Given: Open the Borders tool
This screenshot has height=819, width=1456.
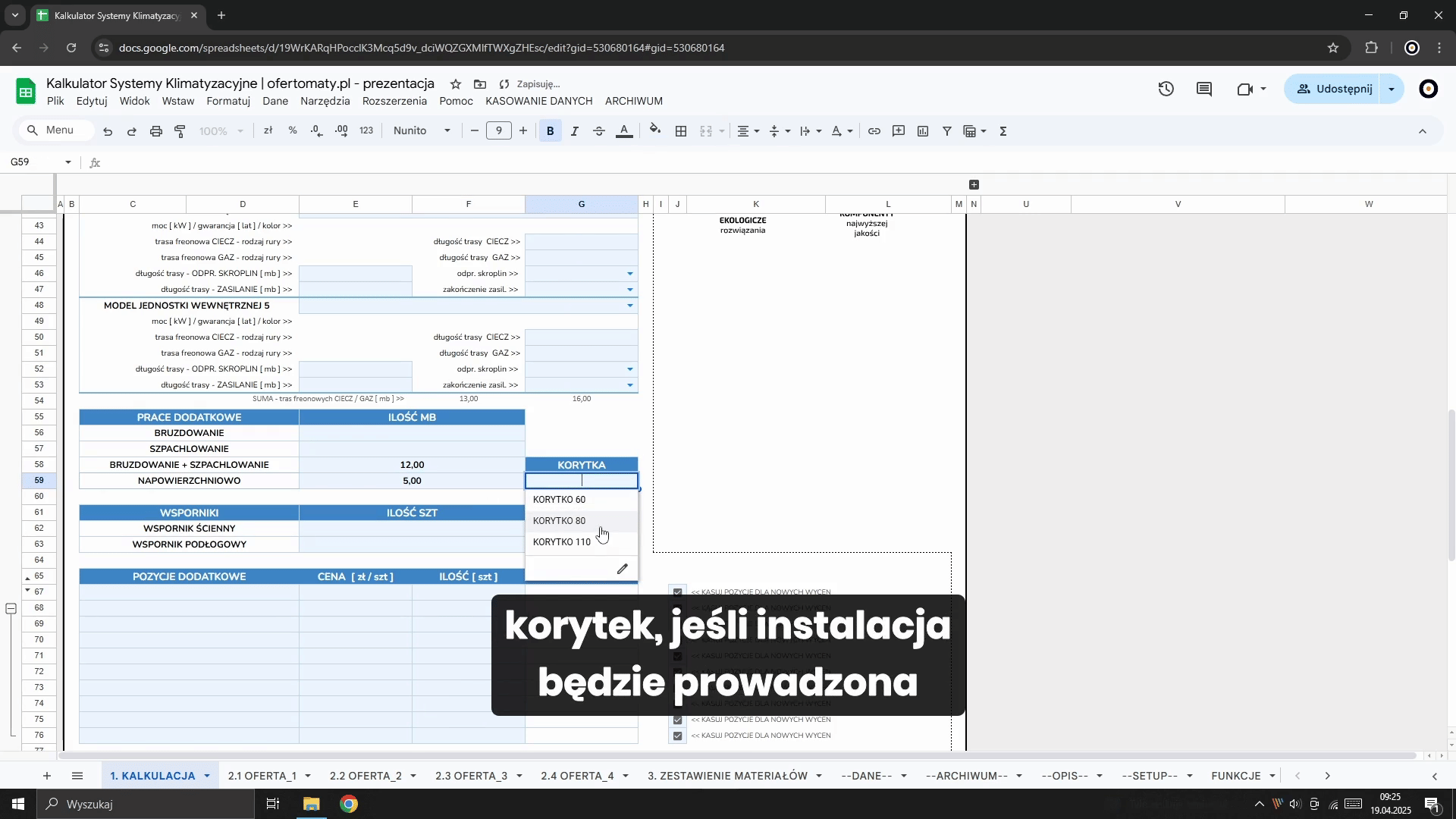Looking at the screenshot, I should point(681,131).
